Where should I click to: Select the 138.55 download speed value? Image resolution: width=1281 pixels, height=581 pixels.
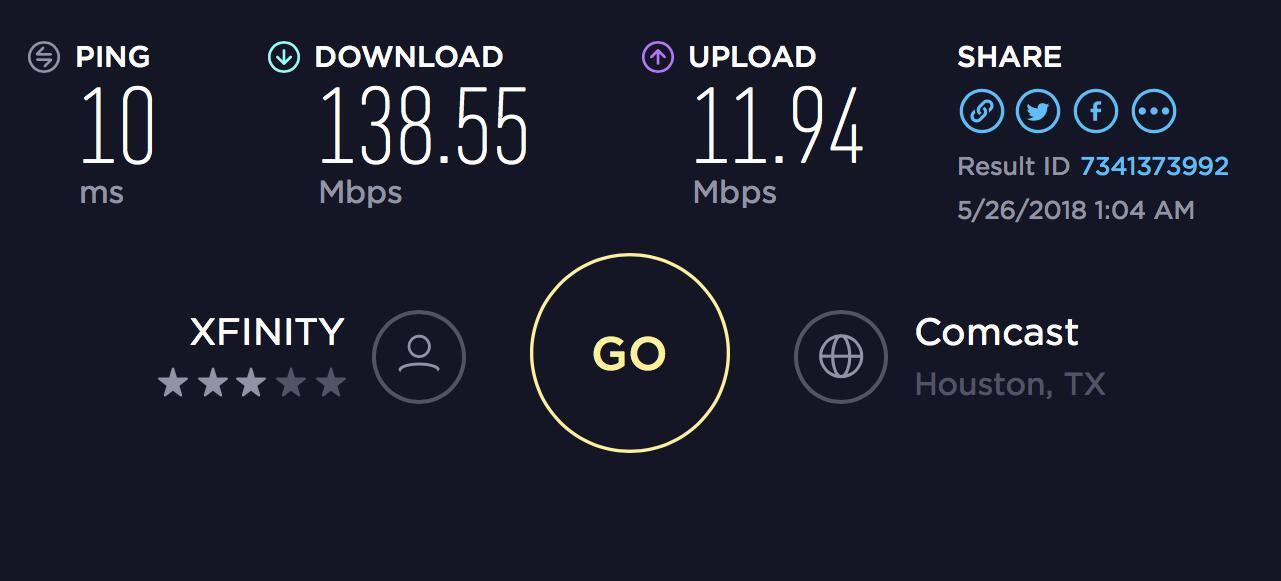[423, 125]
